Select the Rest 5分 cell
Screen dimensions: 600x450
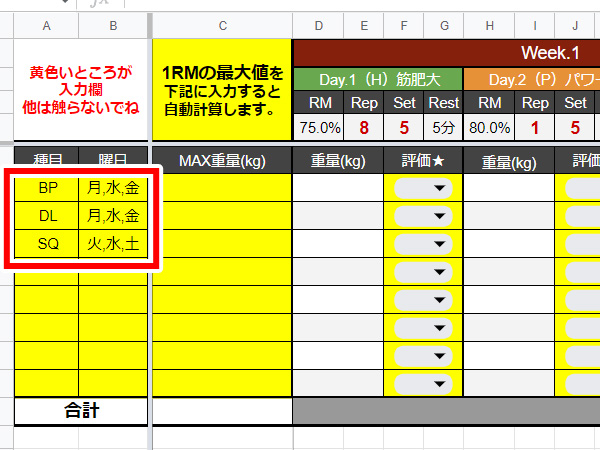click(443, 127)
